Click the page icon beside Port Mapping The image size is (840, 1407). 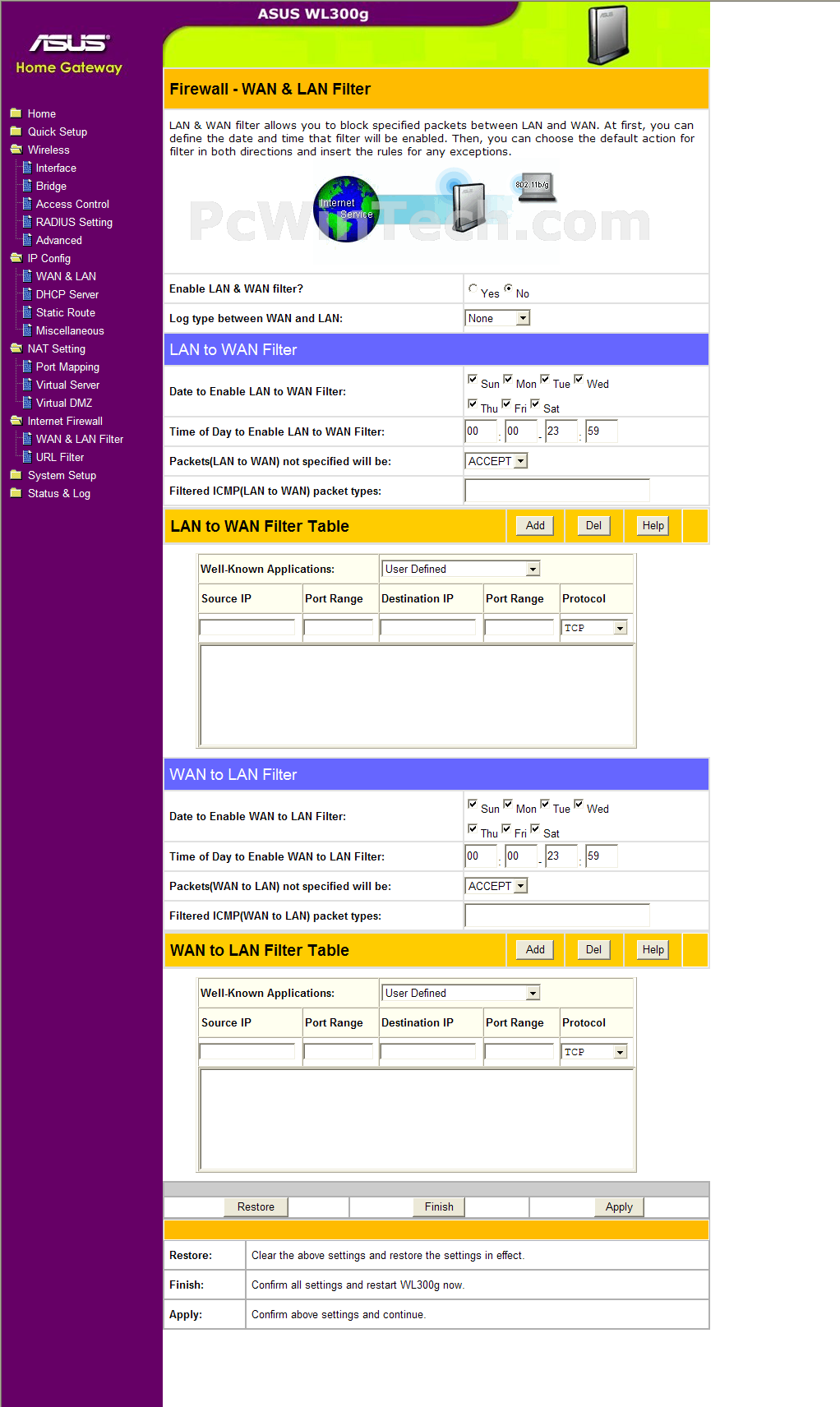click(27, 367)
